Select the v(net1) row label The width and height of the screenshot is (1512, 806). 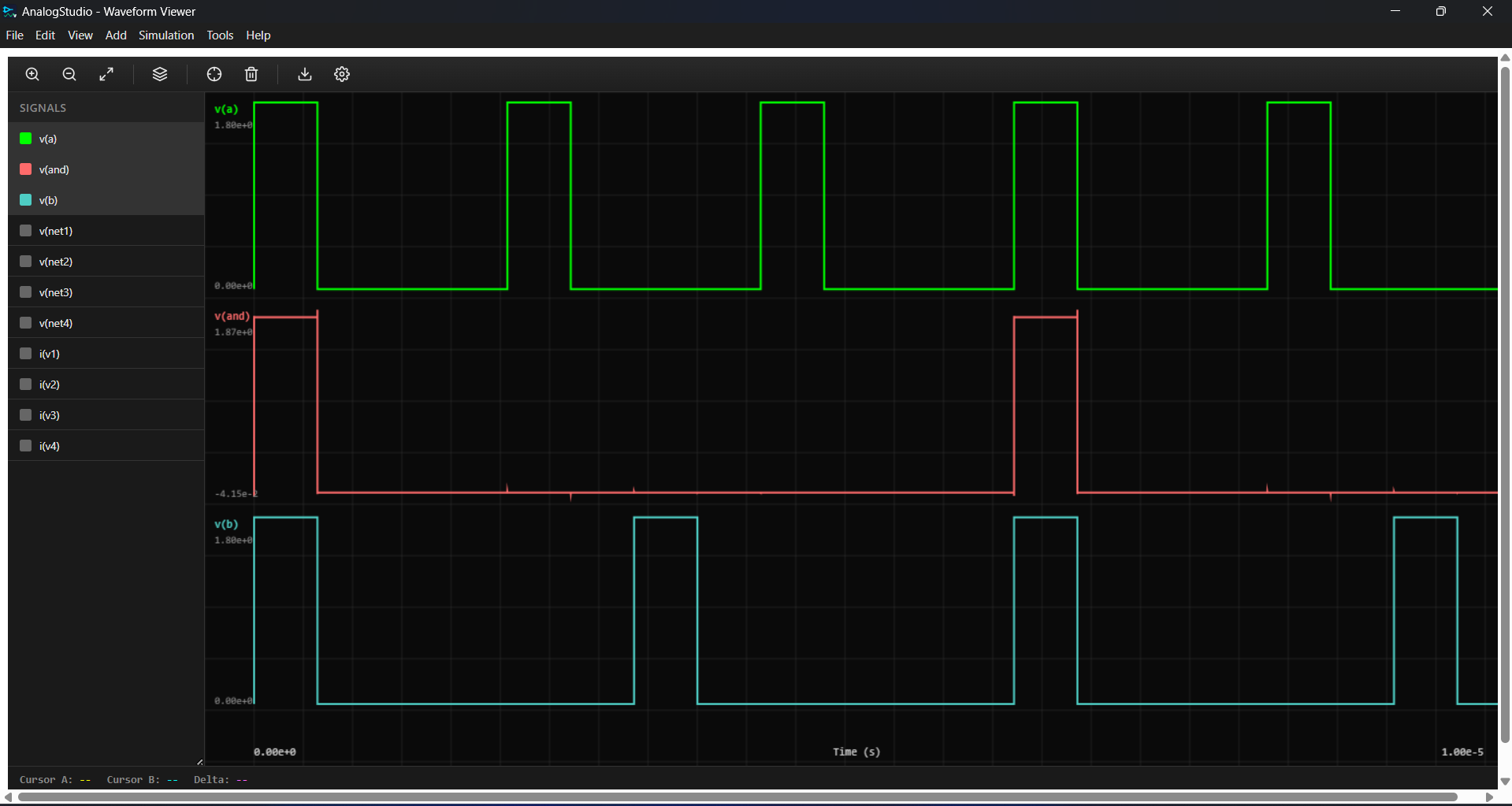[56, 231]
